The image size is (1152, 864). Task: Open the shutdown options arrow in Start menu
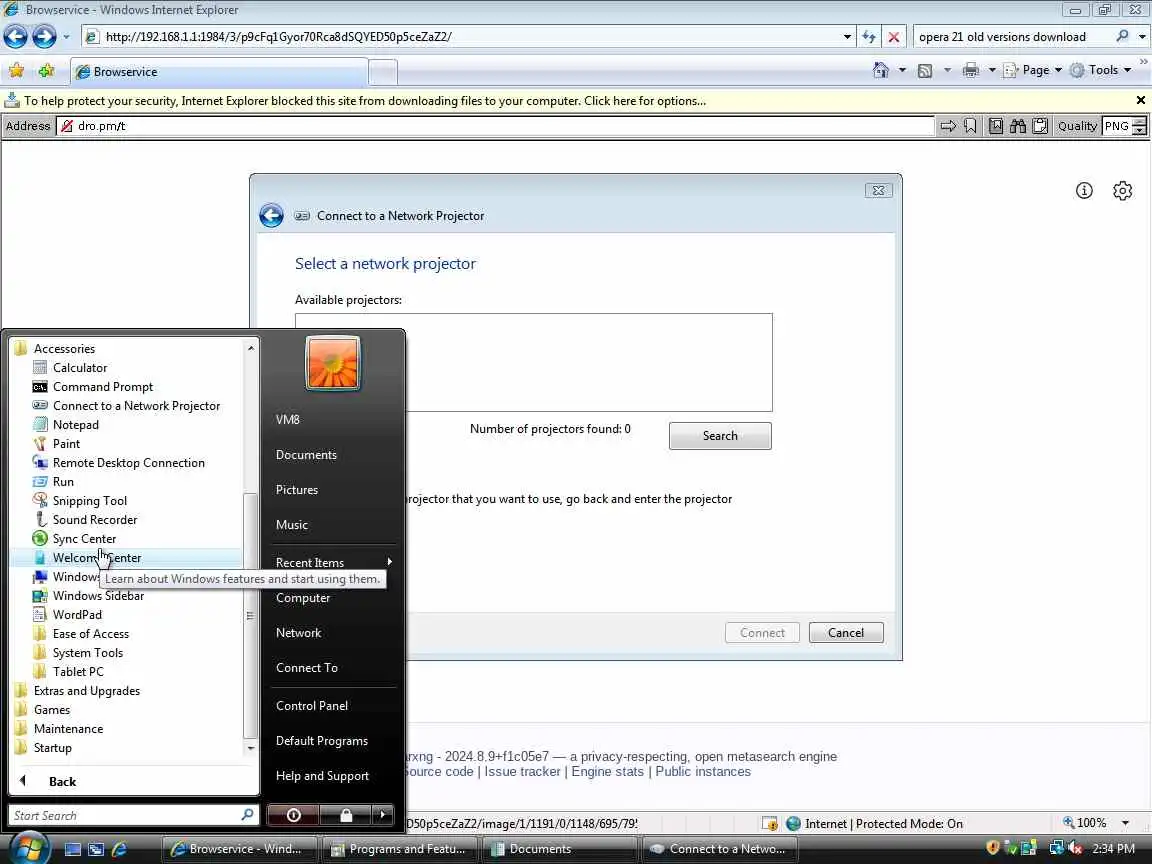tap(382, 815)
